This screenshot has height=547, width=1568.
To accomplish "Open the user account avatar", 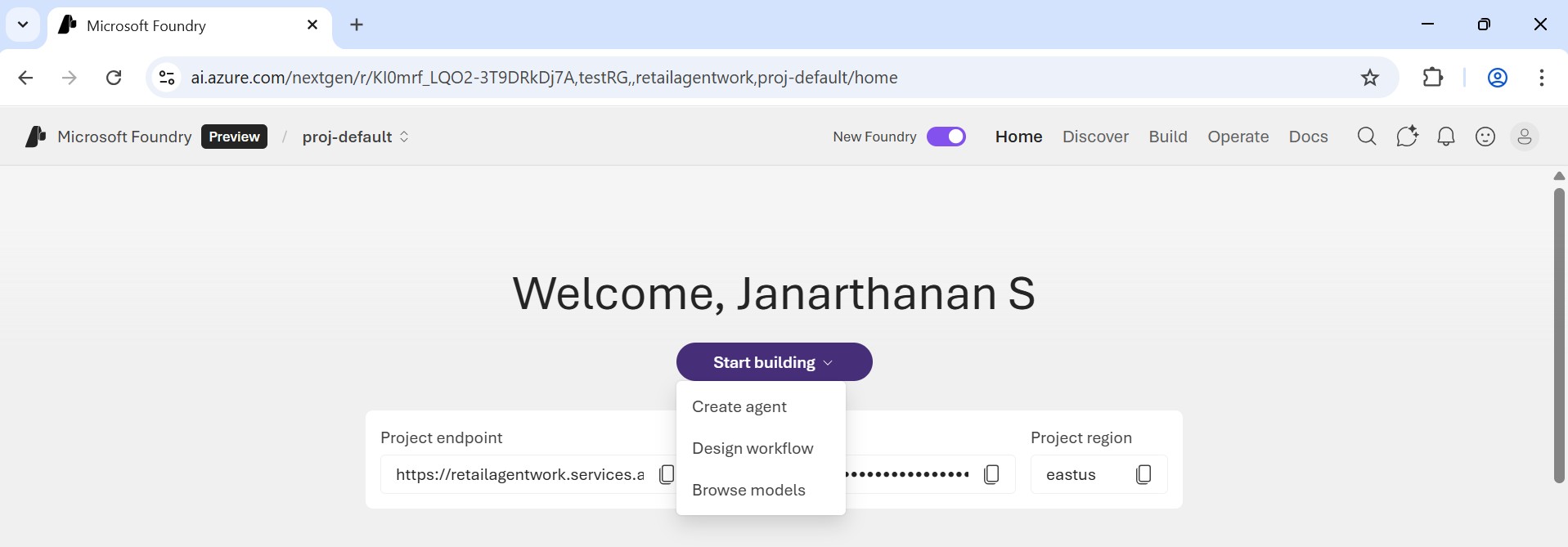I will 1525,137.
